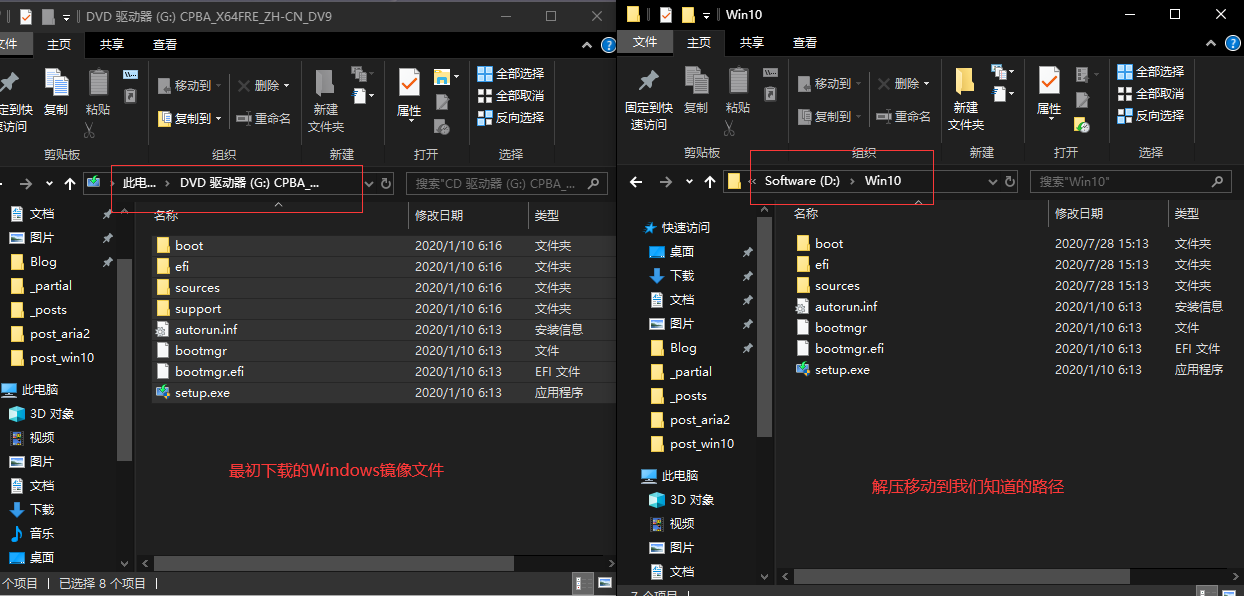The height and width of the screenshot is (596, 1244).
Task: Open Share tab in Win10 window
Action: click(751, 42)
